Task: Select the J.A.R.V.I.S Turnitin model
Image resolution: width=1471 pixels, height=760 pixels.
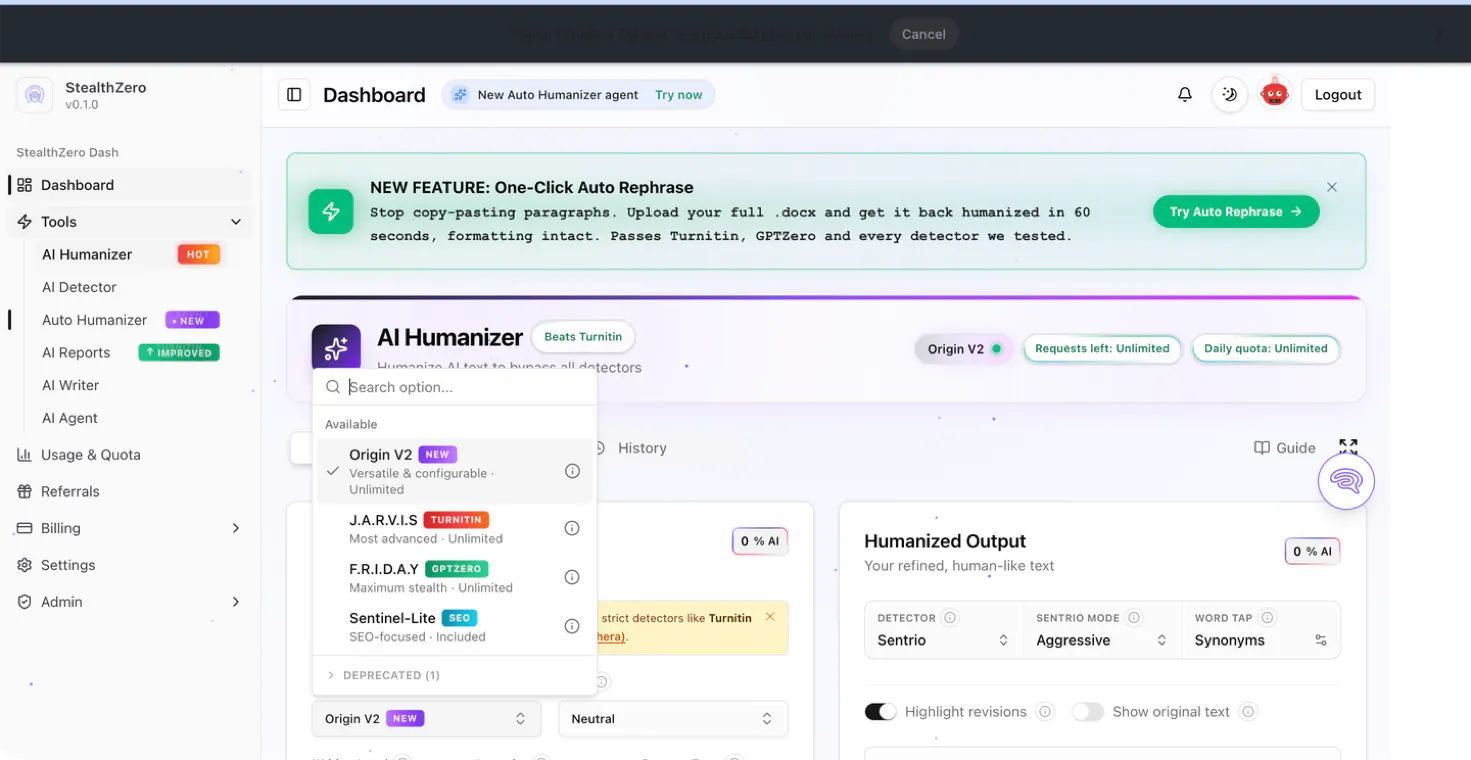Action: [x=455, y=528]
